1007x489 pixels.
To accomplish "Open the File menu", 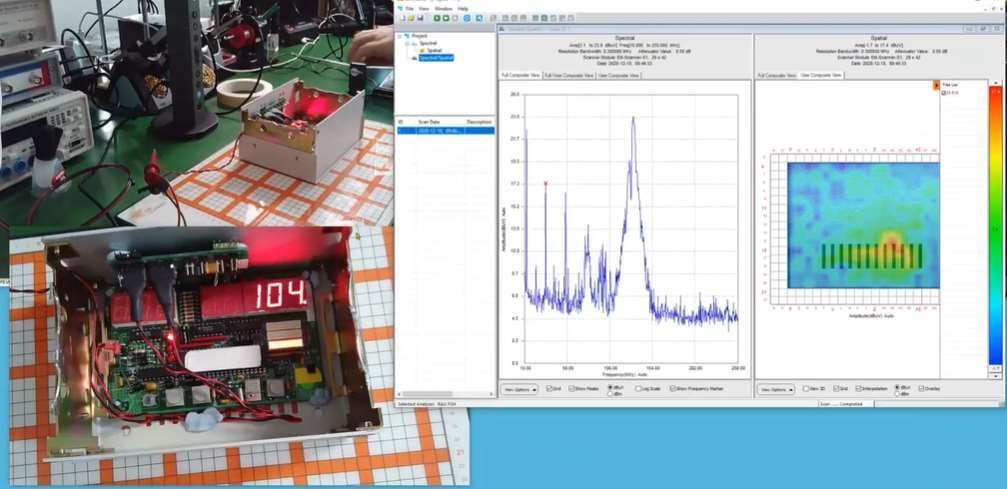I will pyautogui.click(x=409, y=8).
